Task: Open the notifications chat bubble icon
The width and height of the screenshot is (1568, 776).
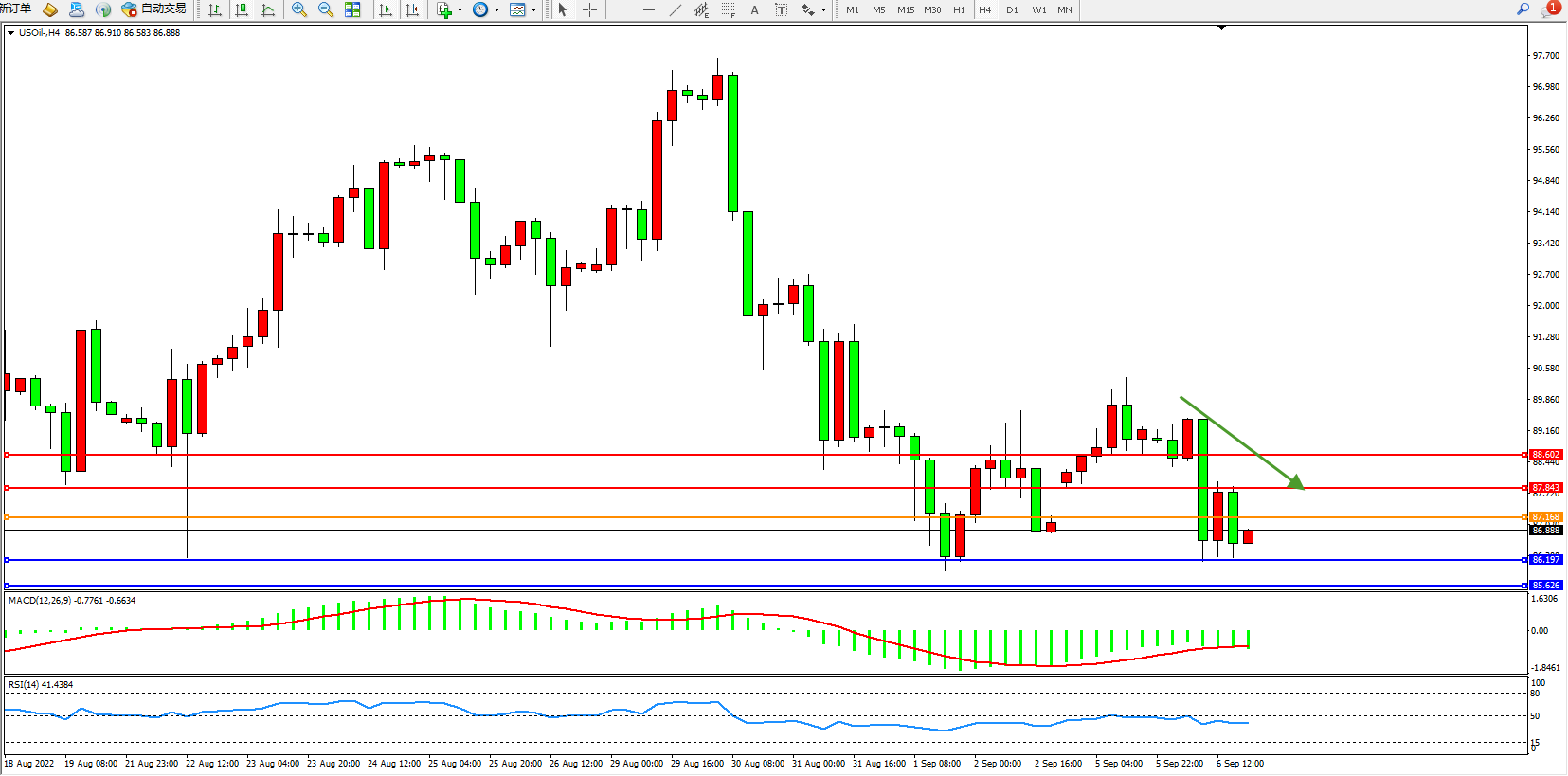Action: tap(1550, 9)
